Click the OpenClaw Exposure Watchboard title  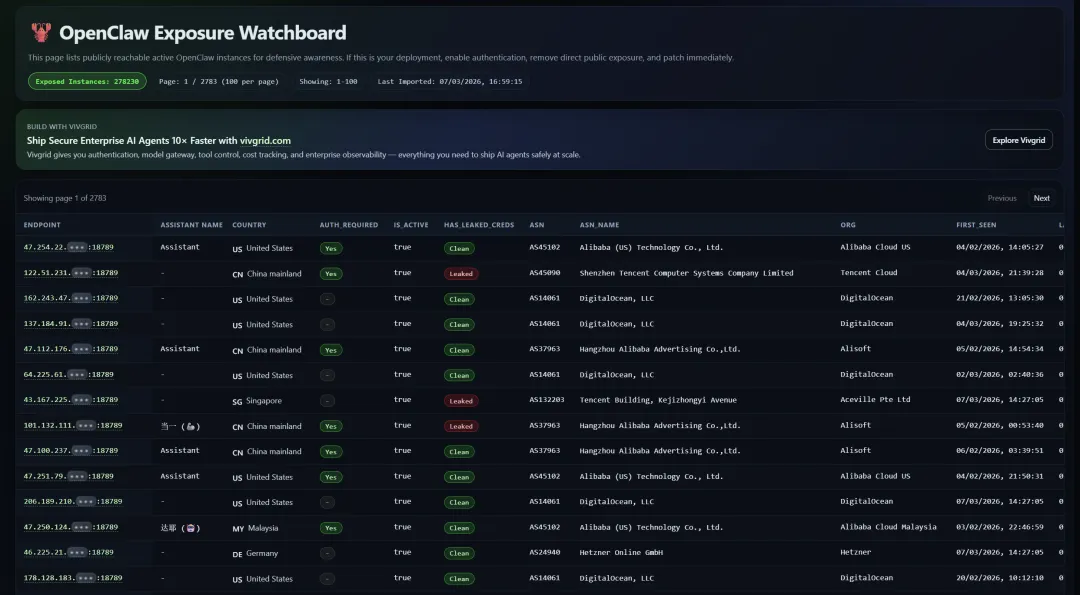202,33
